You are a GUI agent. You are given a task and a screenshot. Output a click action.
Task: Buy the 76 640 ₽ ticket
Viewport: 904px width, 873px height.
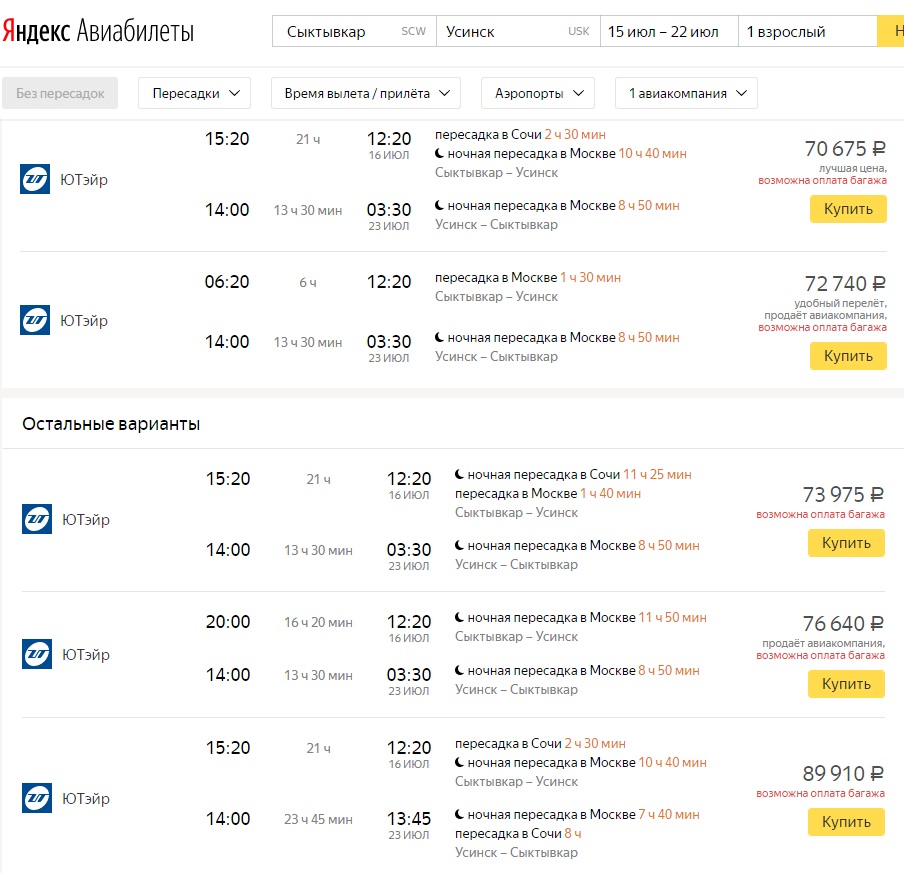click(846, 684)
